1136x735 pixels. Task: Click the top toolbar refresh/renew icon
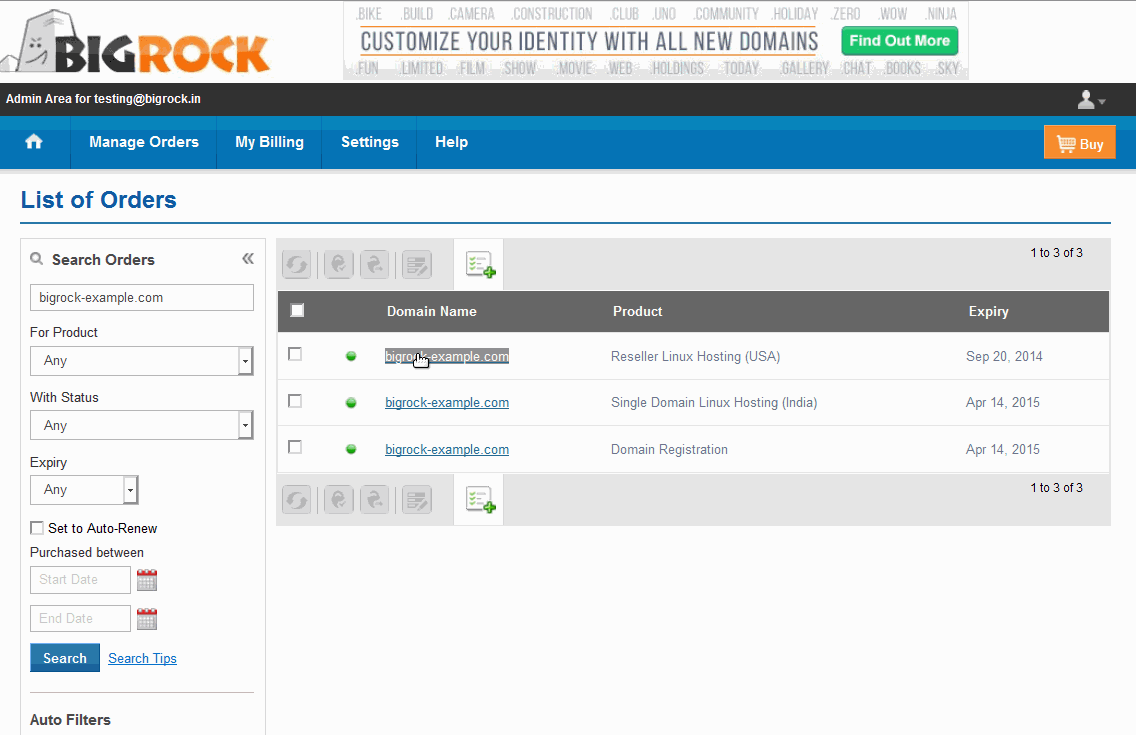click(x=296, y=265)
